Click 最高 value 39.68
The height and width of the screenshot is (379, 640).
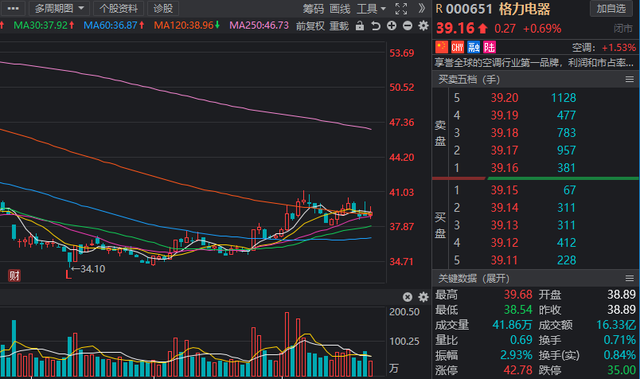click(x=518, y=295)
